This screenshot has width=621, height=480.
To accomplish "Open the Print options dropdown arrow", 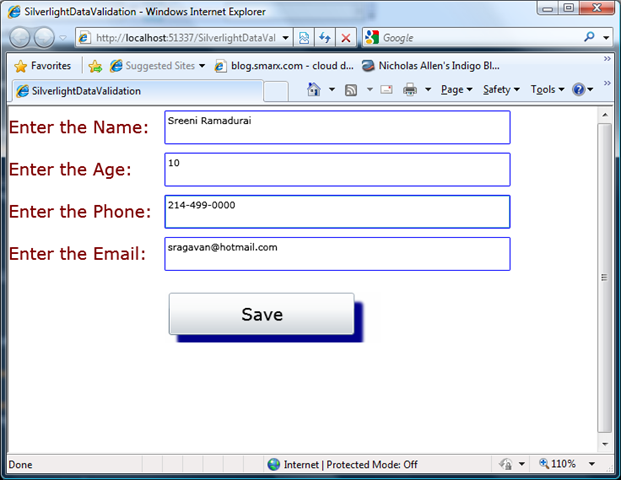I will (428, 90).
